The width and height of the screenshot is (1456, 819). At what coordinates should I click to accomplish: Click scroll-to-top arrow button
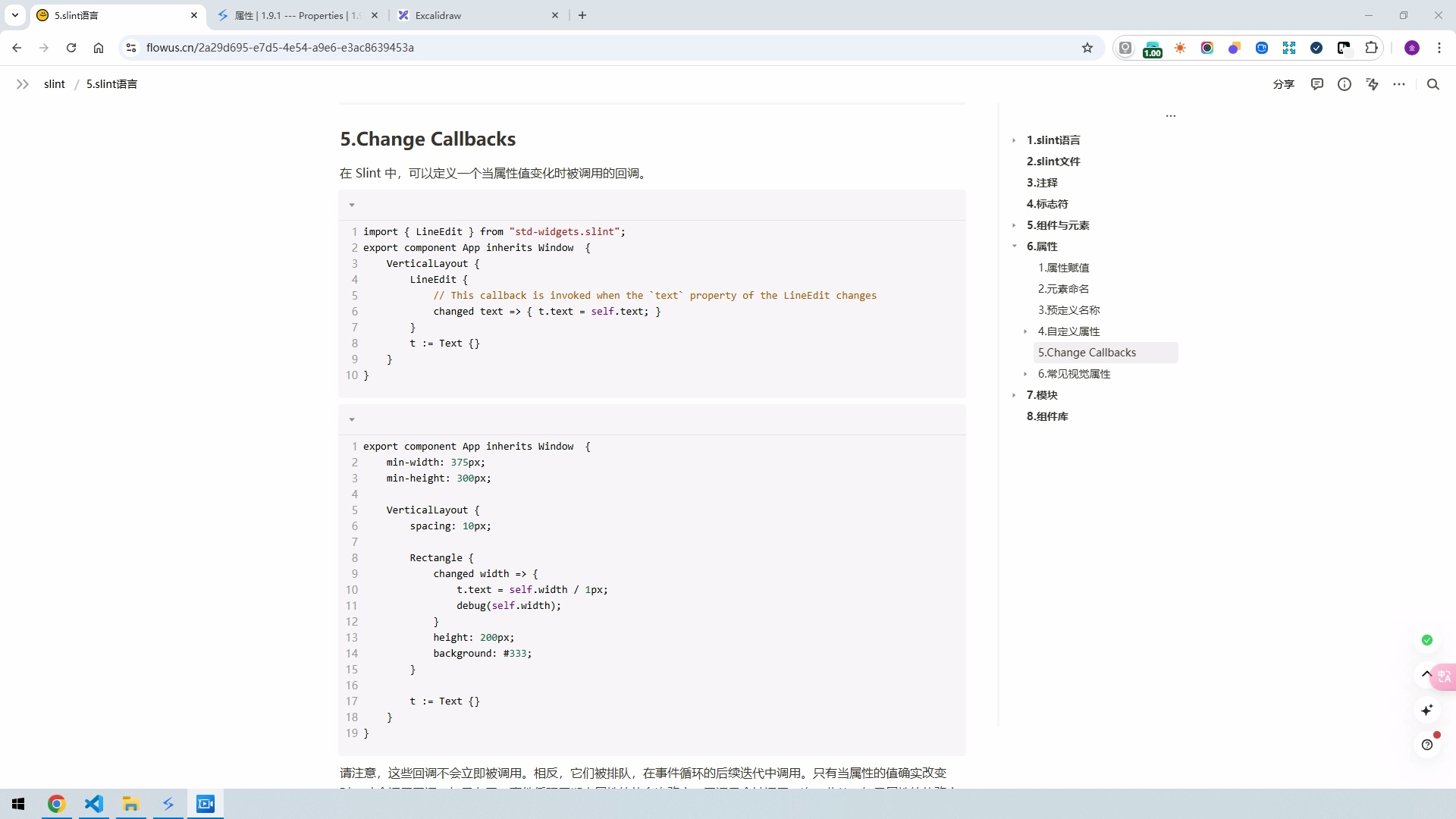1426,673
